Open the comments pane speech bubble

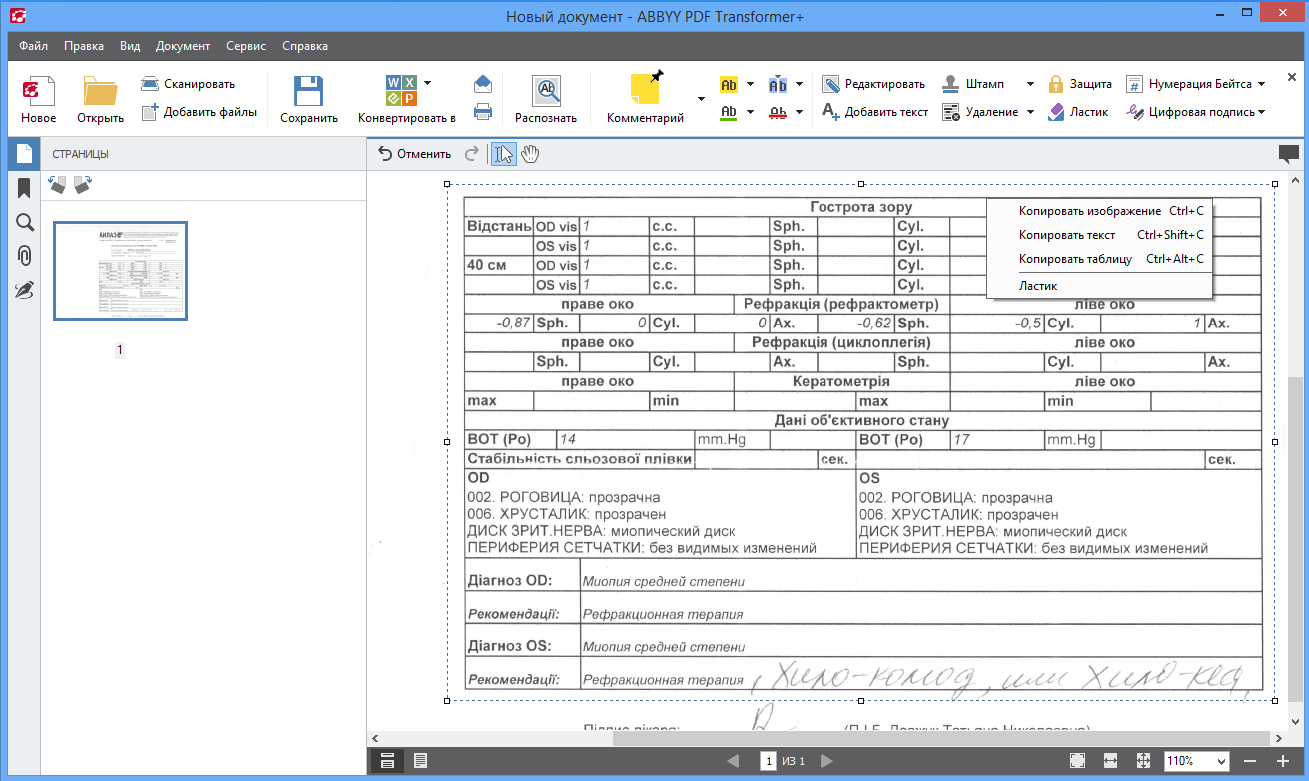pos(1288,154)
